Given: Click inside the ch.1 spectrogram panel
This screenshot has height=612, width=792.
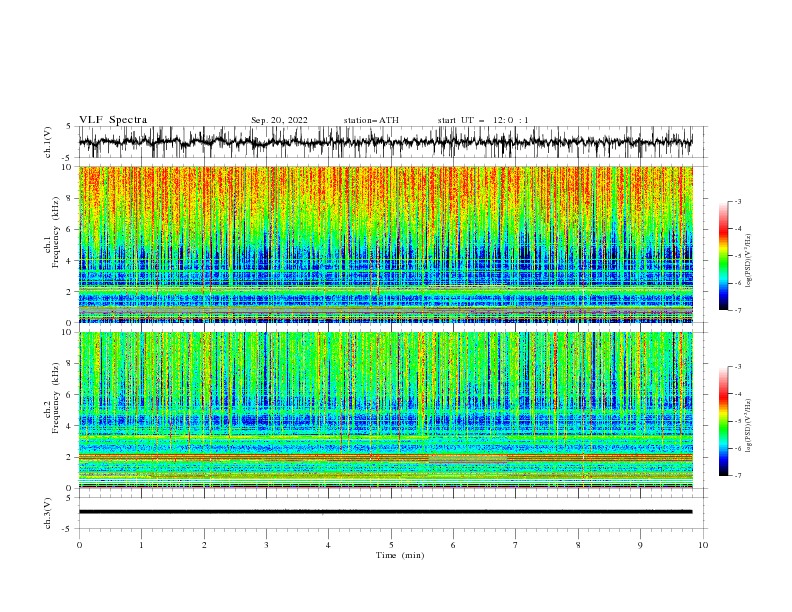Looking at the screenshot, I should [x=385, y=244].
